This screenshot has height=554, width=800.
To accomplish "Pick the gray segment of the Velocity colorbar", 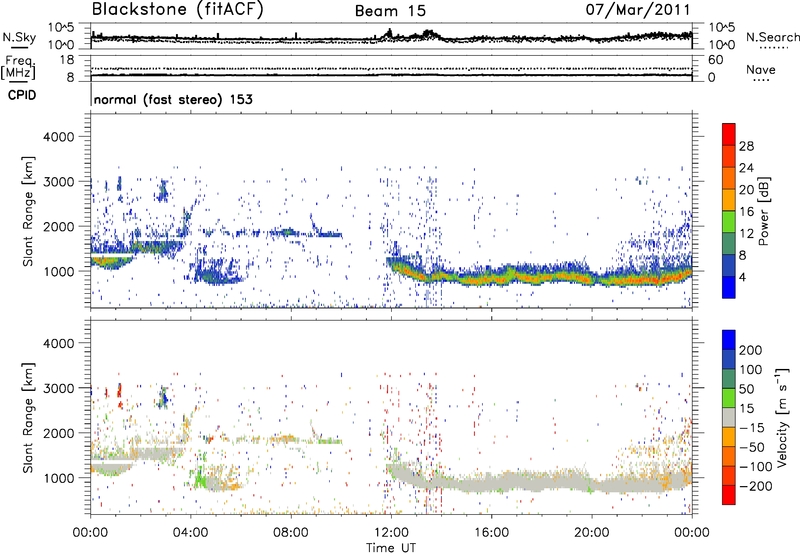I will click(x=729, y=417).
